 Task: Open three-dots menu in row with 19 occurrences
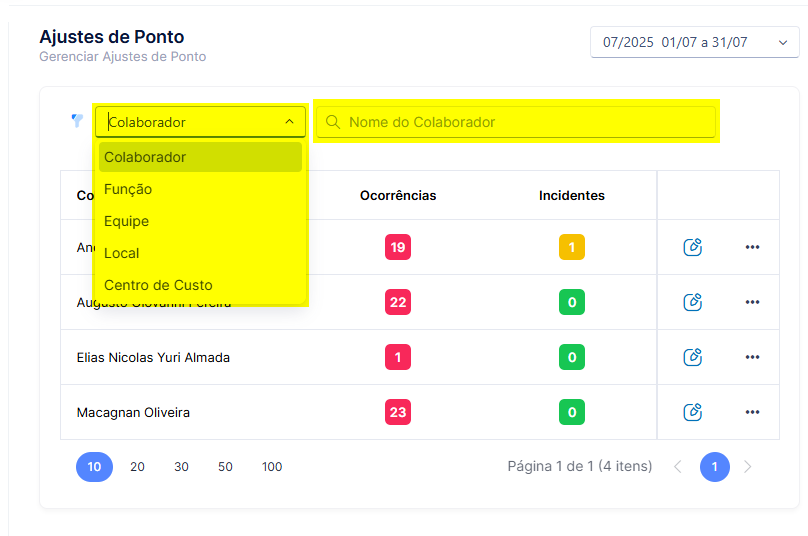[x=752, y=247]
